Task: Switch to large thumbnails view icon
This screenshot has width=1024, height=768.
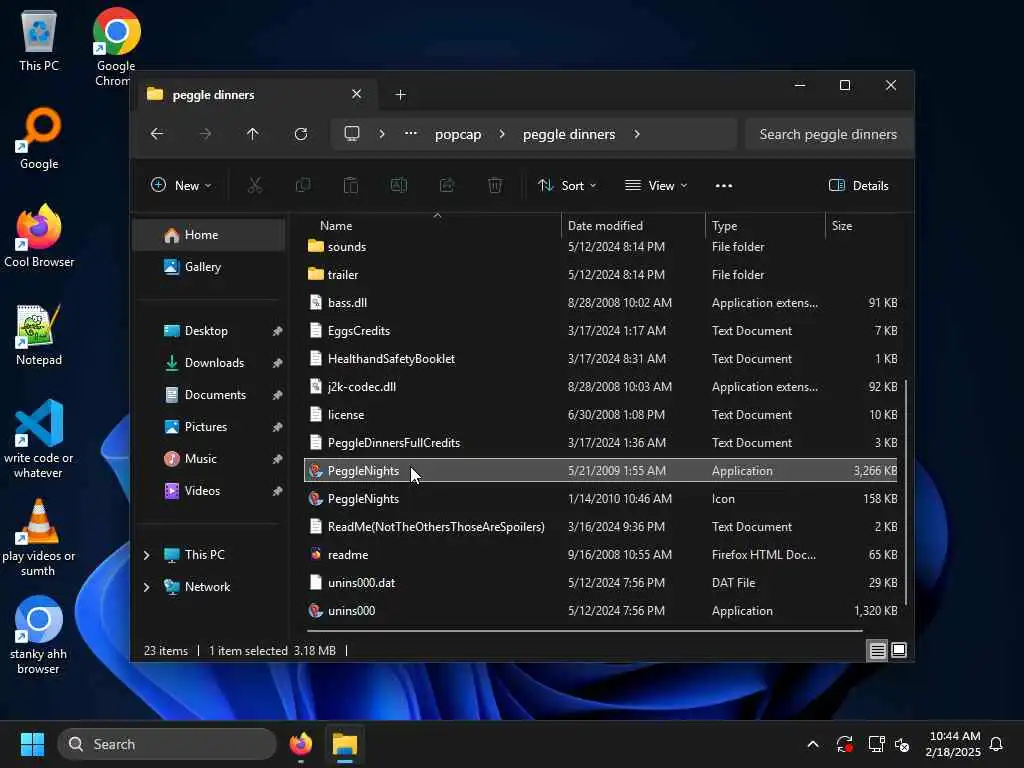Action: tap(899, 650)
